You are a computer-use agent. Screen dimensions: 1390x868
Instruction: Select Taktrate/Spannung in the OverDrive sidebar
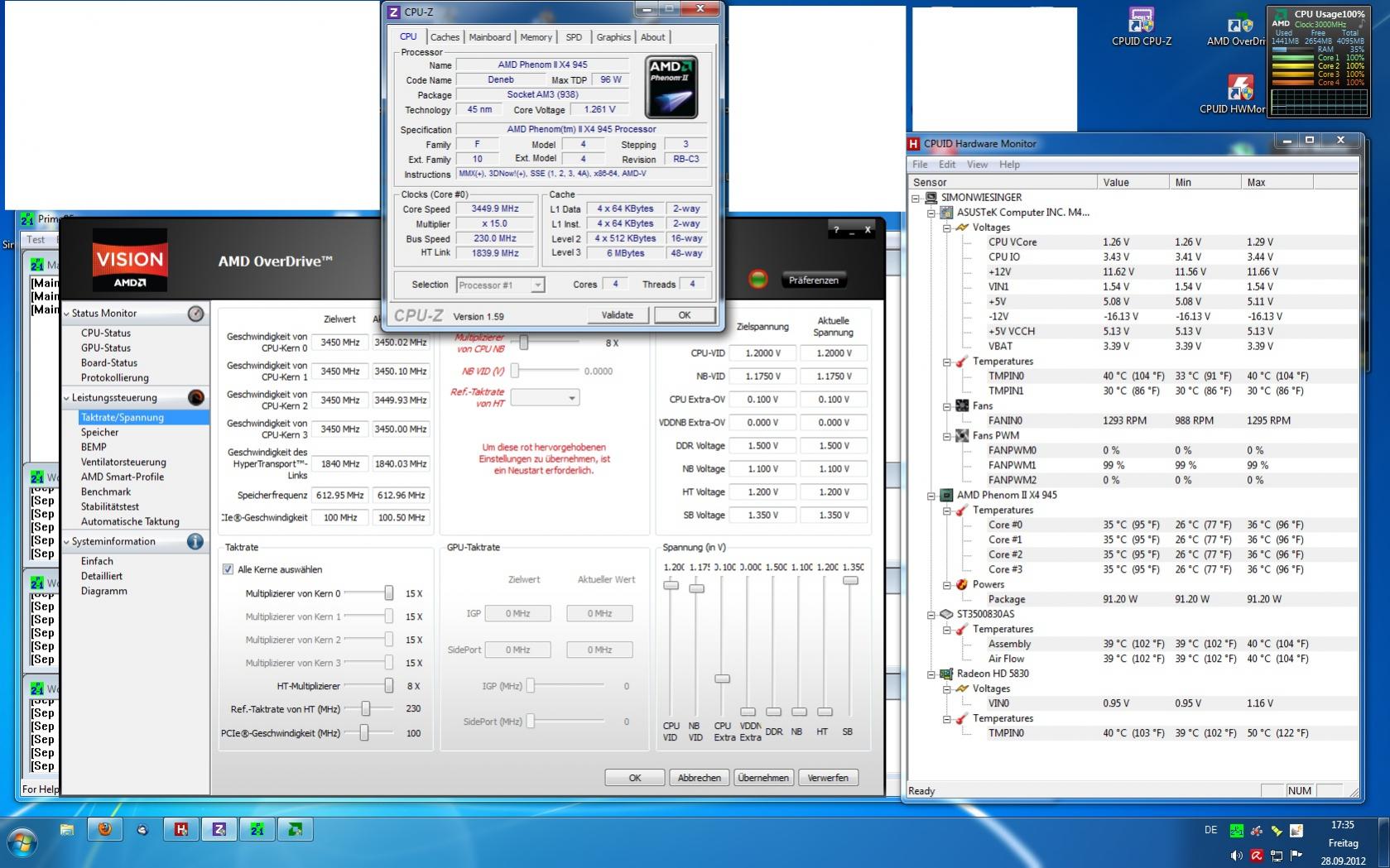point(142,418)
